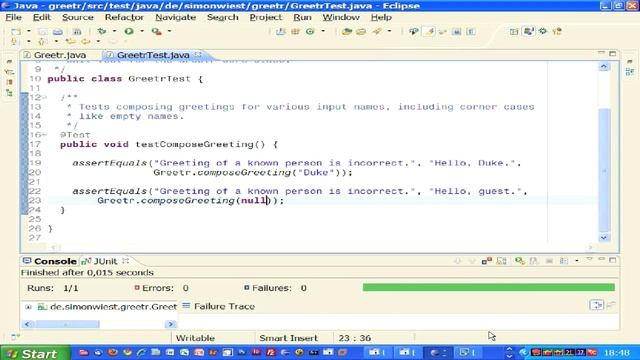Select the JUnit view tab
Viewport: 640px width, 360px height.
tap(105, 261)
